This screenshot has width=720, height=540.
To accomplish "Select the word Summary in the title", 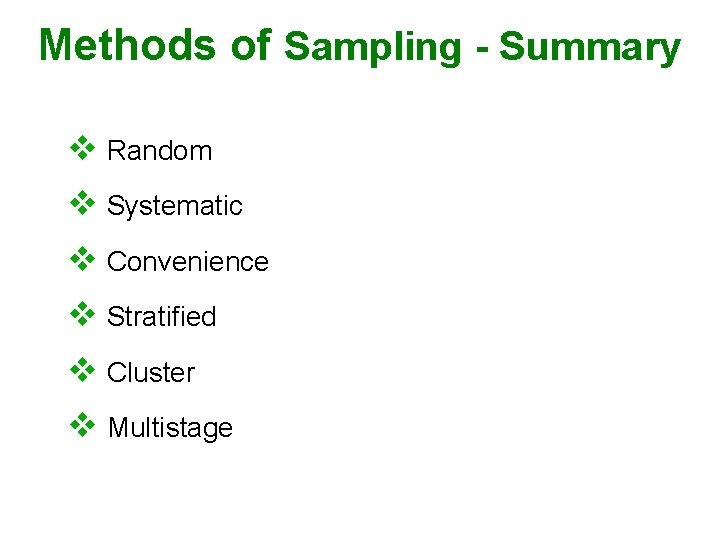I will click(589, 47).
